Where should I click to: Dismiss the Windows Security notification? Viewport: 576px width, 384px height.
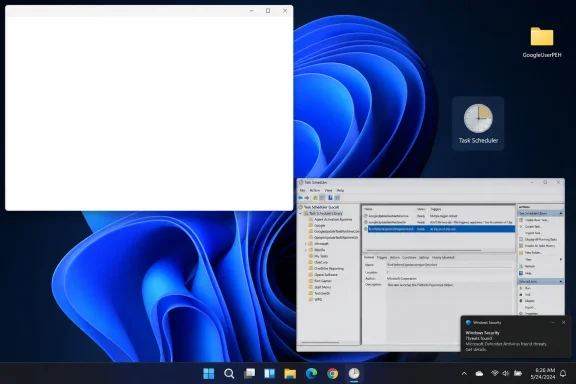(x=564, y=322)
